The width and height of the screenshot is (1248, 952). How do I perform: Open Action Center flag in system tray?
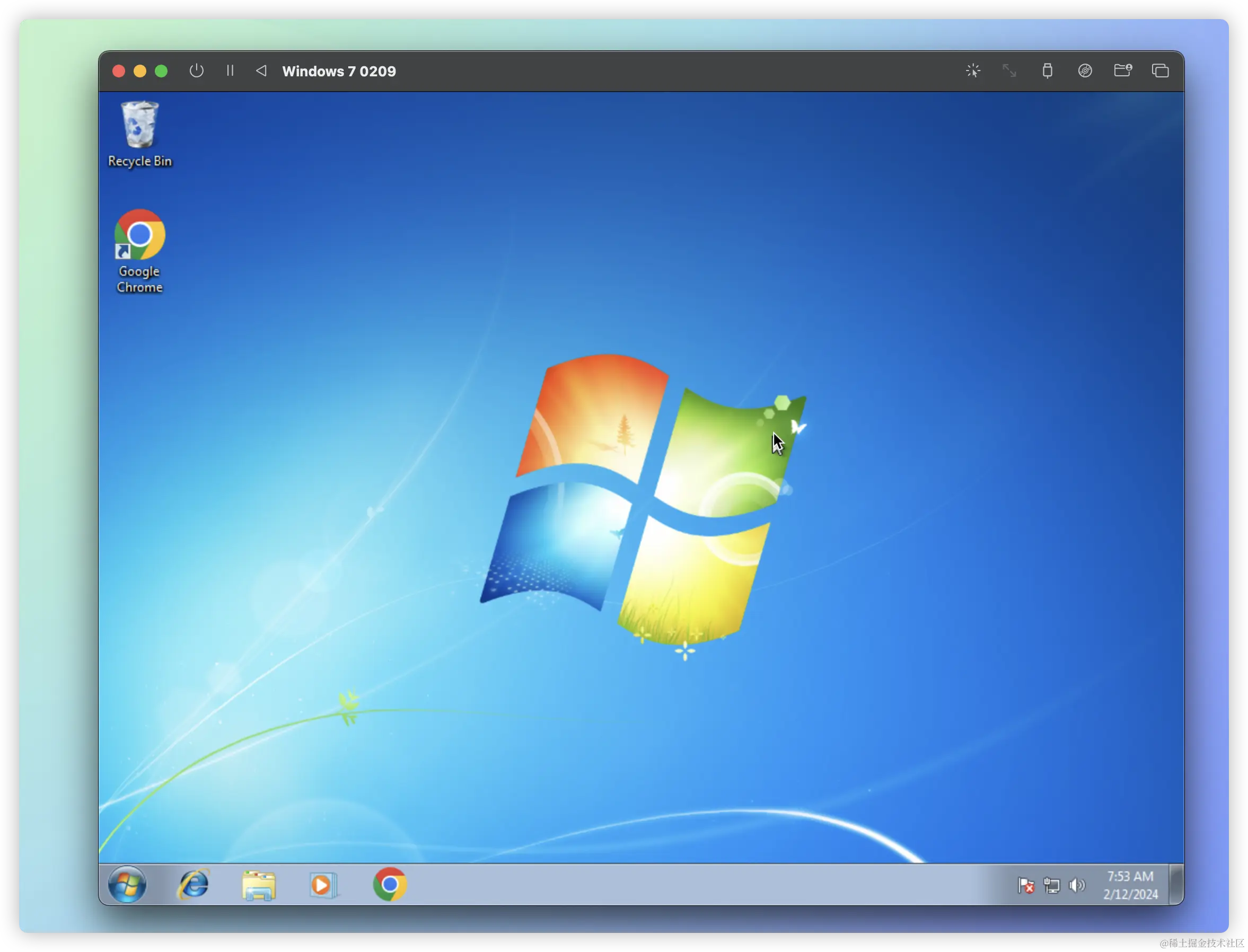click(x=1026, y=885)
